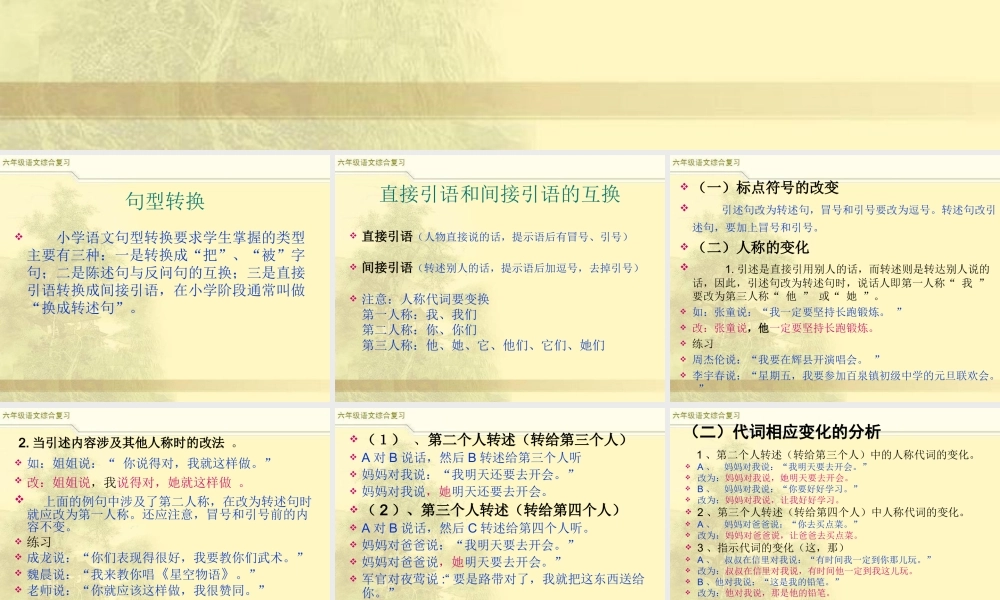Click the line B、他对我说：“这是我的铅笔。”
The image size is (1000, 600).
click(768, 582)
